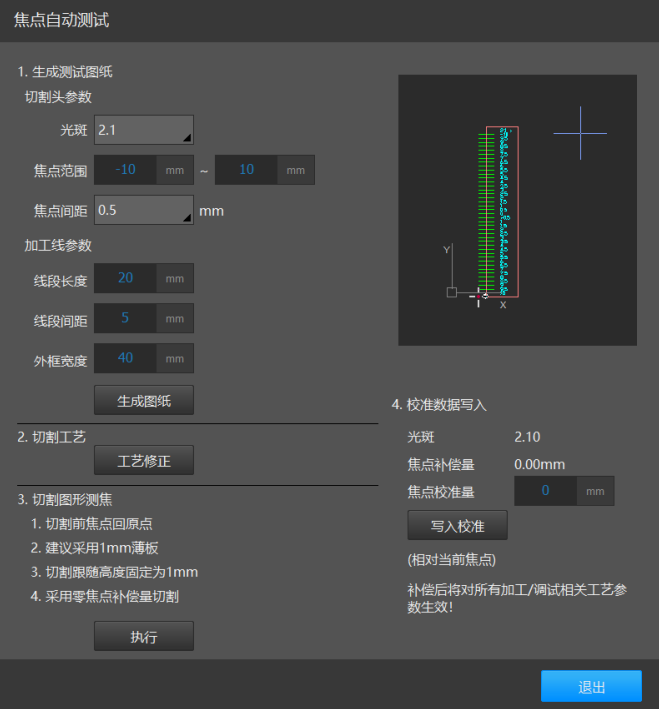
Task: Click the Y axis label in preview
Action: pyautogui.click(x=446, y=250)
